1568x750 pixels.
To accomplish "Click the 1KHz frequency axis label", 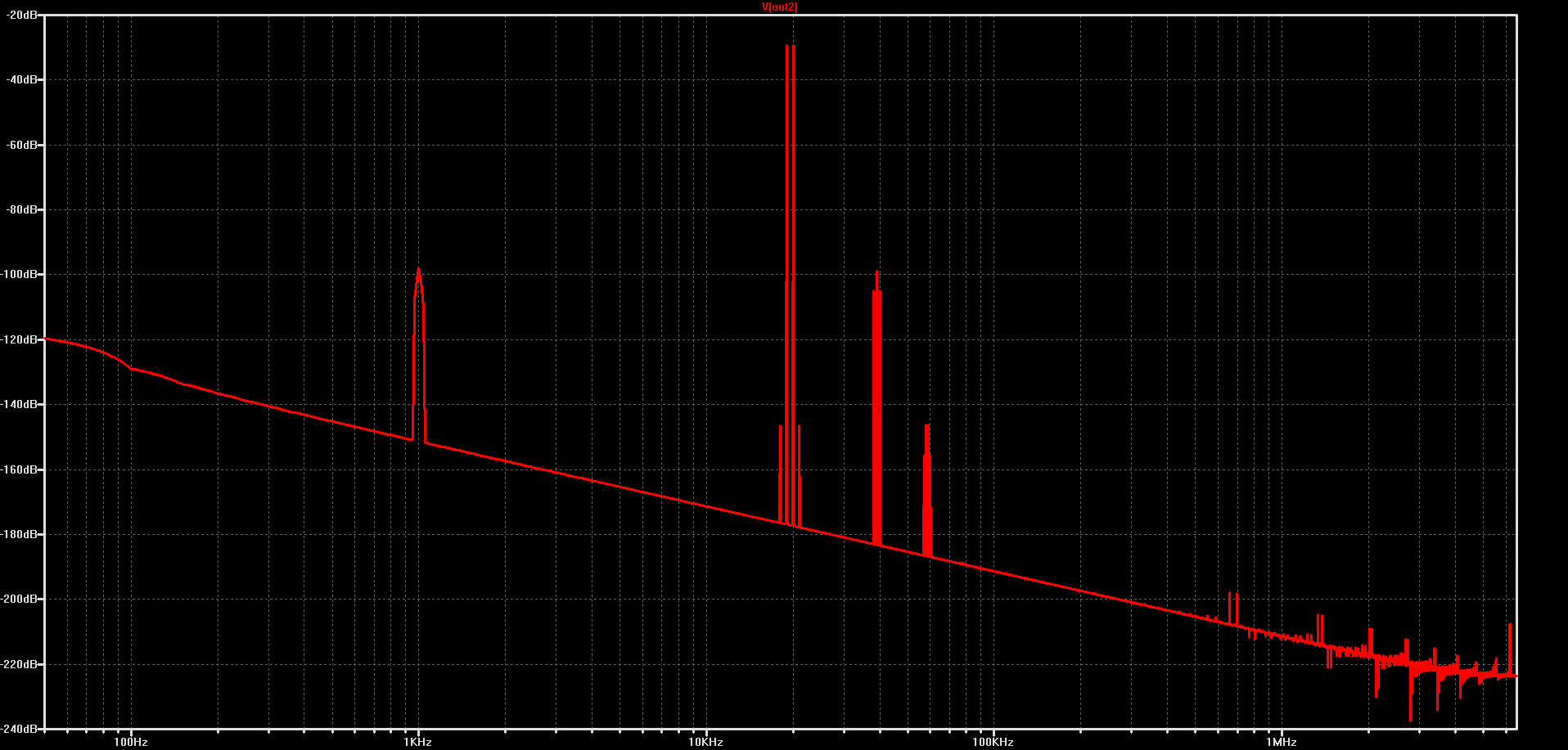I will coord(418,742).
